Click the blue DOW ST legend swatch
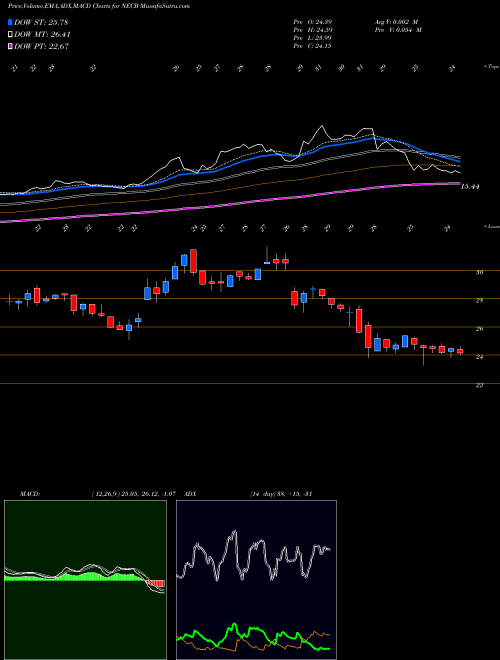The width and height of the screenshot is (500, 660). click(x=11, y=22)
